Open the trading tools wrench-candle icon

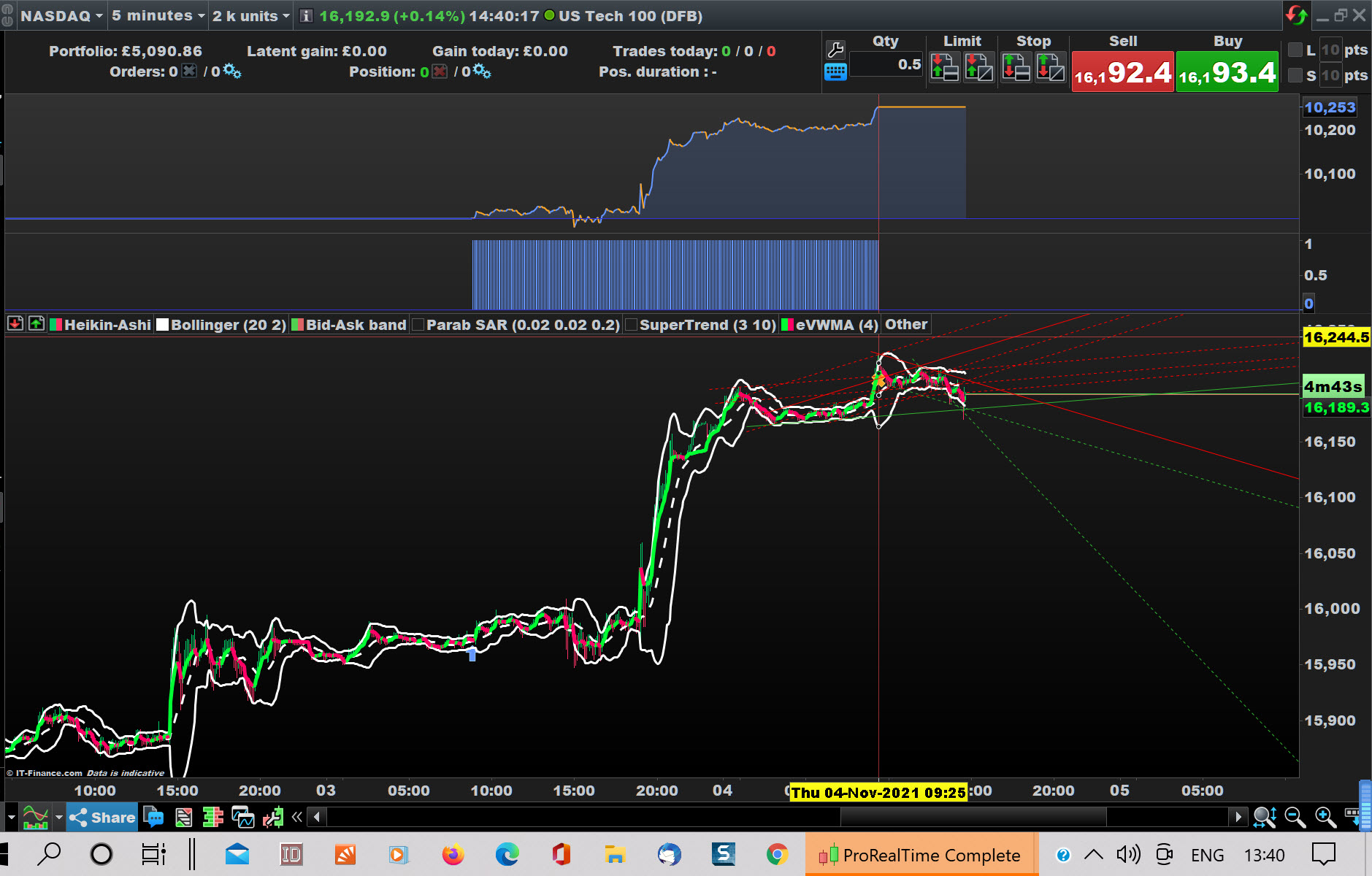coord(273,817)
